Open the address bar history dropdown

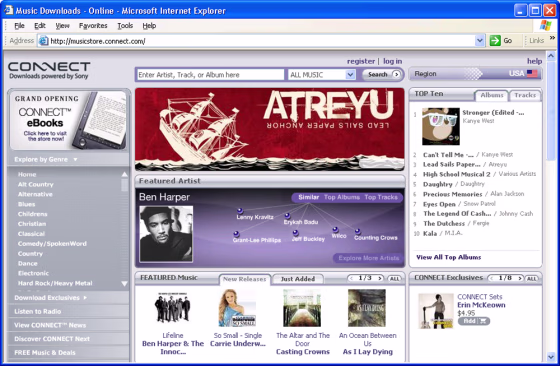(x=480, y=41)
